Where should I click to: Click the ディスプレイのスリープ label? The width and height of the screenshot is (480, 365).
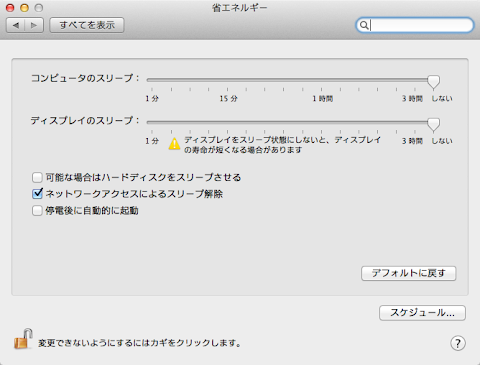coord(85,121)
